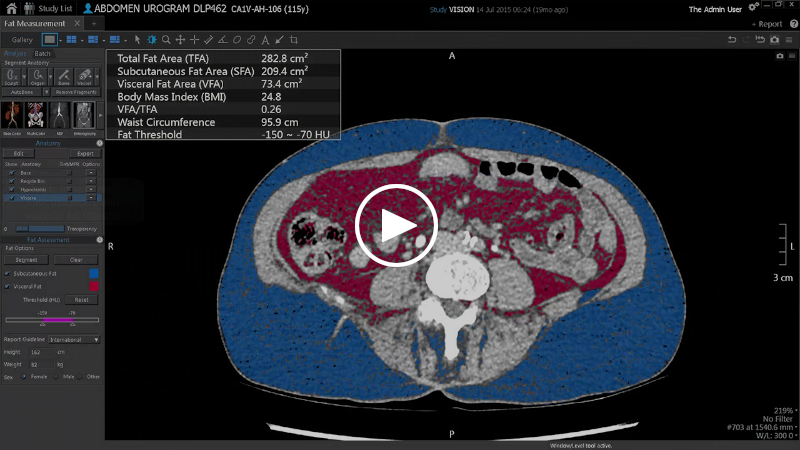This screenshot has height=450, width=800.
Task: Select the single-pane layout
Action: [x=49, y=39]
